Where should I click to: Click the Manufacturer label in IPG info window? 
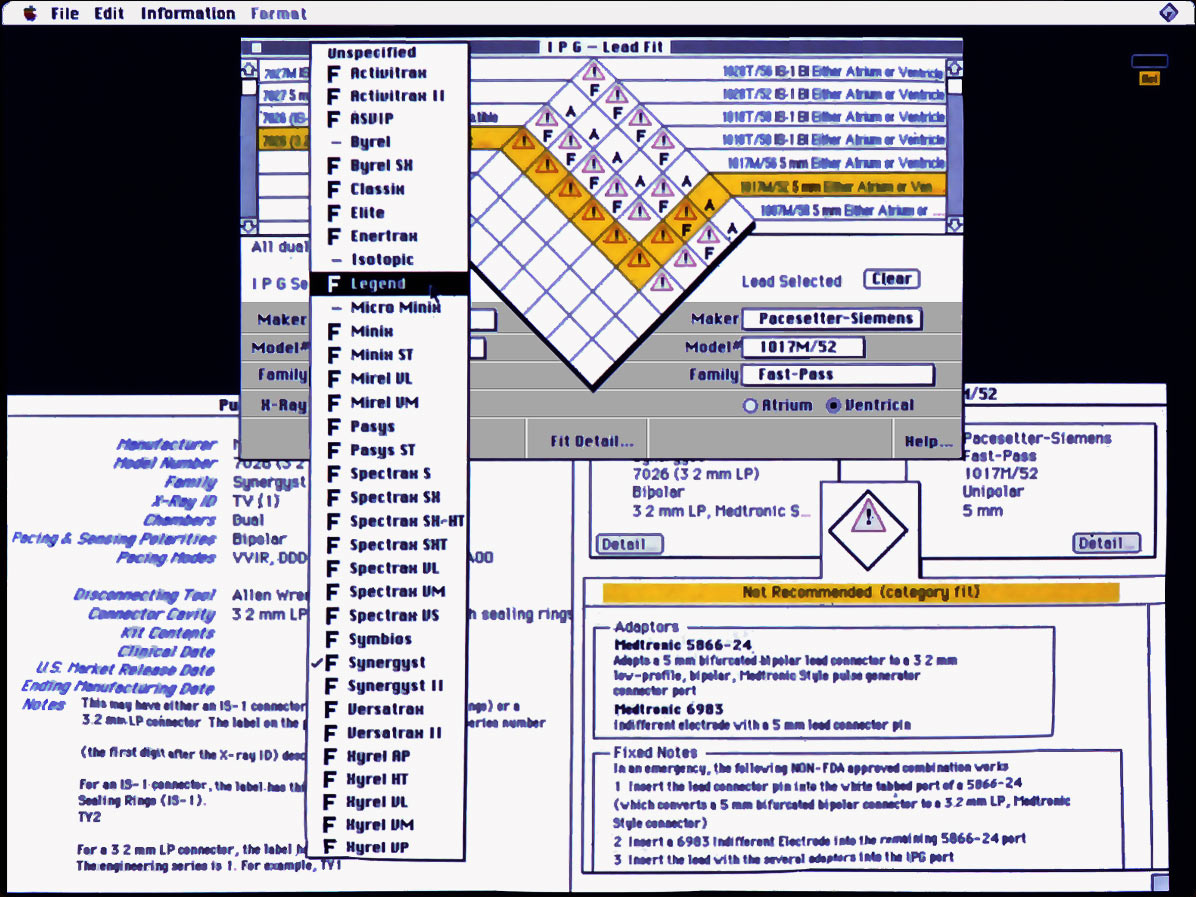pyautogui.click(x=166, y=445)
